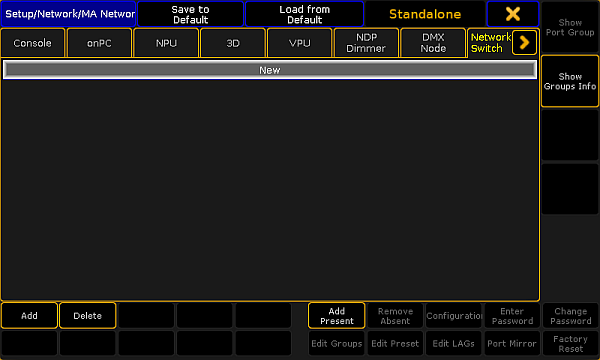Click the Add button
This screenshot has width=600, height=360.
pyautogui.click(x=29, y=316)
